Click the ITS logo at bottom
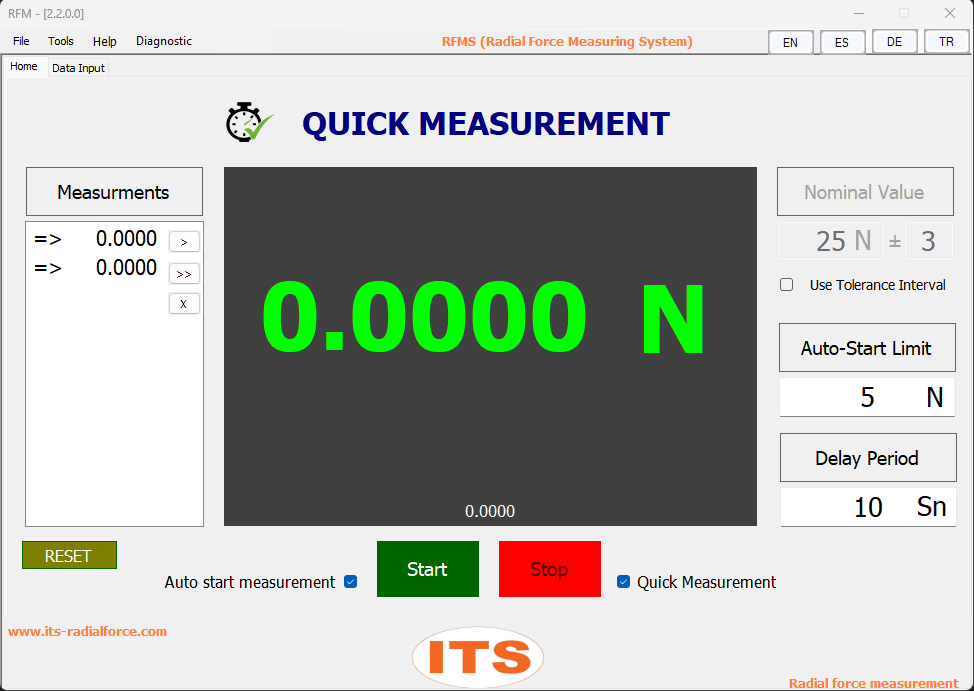The height and width of the screenshot is (691, 974). click(x=478, y=657)
